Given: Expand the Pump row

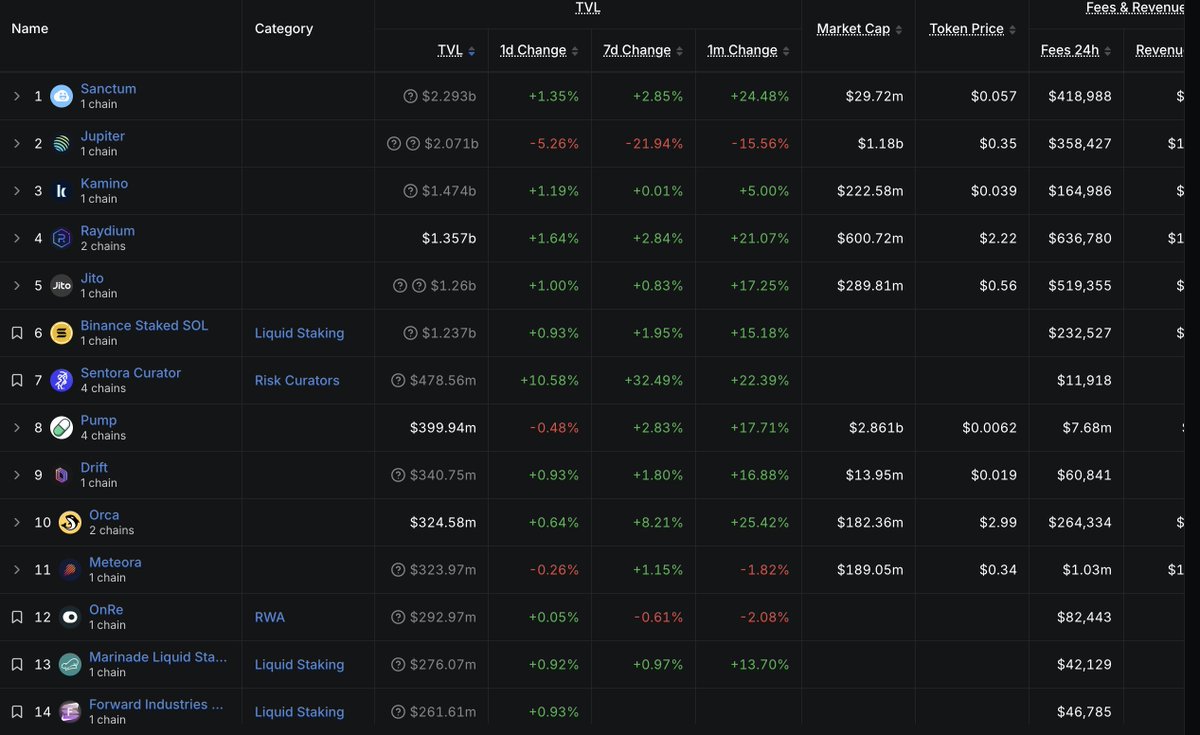Looking at the screenshot, I should tap(17, 427).
